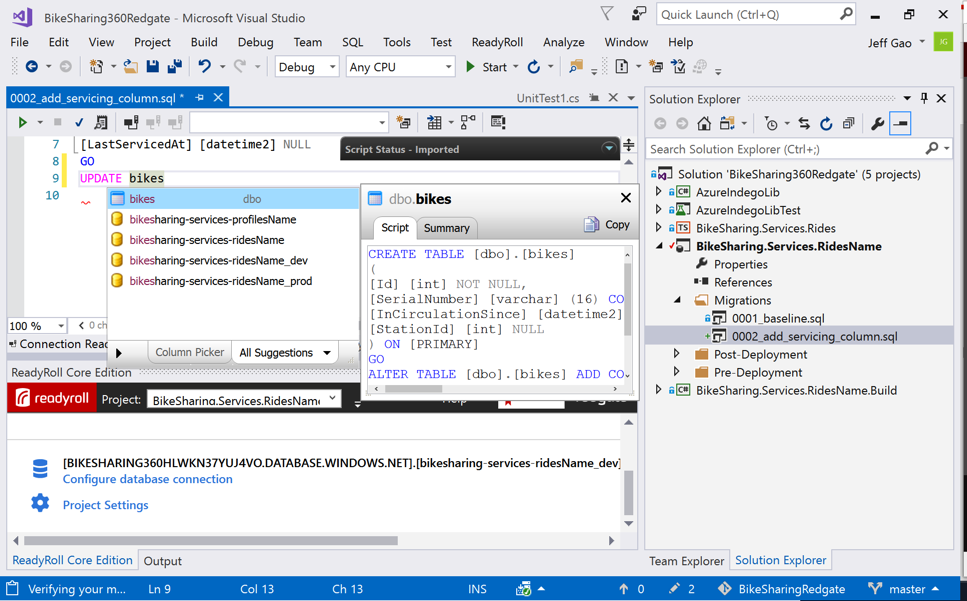Expand the Post-Deployment folder
Viewport: 967px width, 601px height.
[677, 354]
